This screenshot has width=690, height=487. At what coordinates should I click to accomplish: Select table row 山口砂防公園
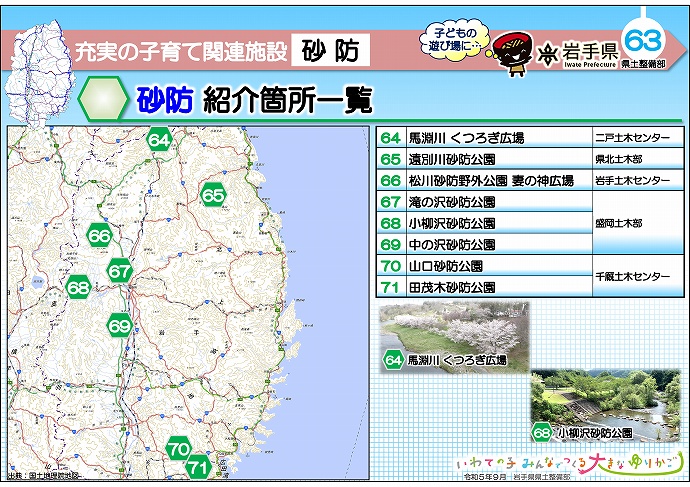pyautogui.click(x=484, y=266)
